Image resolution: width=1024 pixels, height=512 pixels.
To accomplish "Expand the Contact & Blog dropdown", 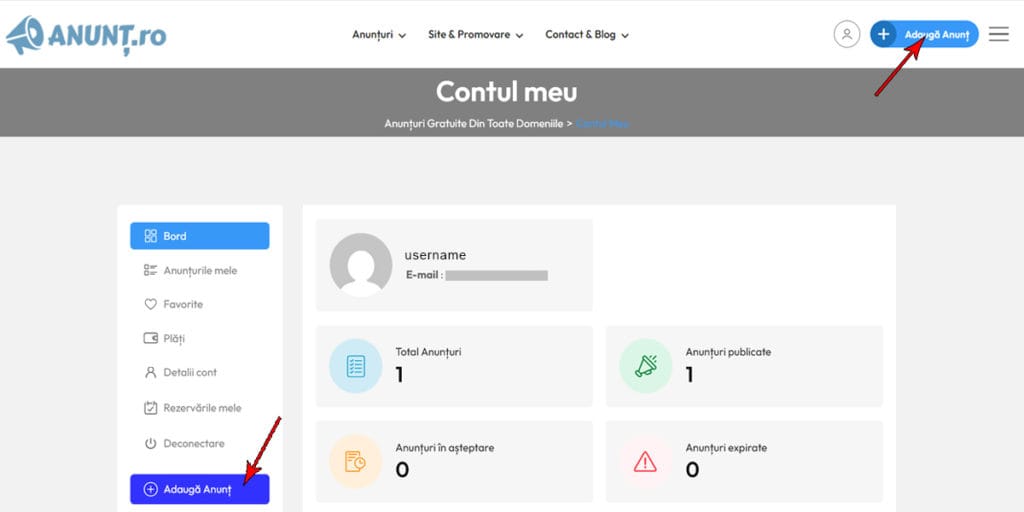I will (x=587, y=35).
